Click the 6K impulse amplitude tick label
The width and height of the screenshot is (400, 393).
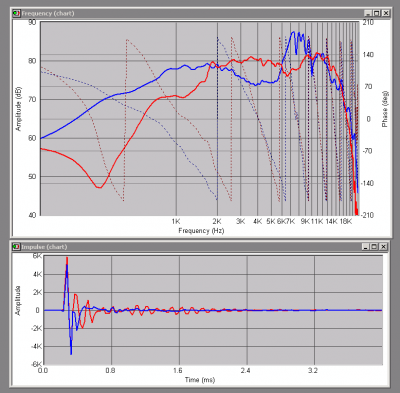[x=37, y=256]
